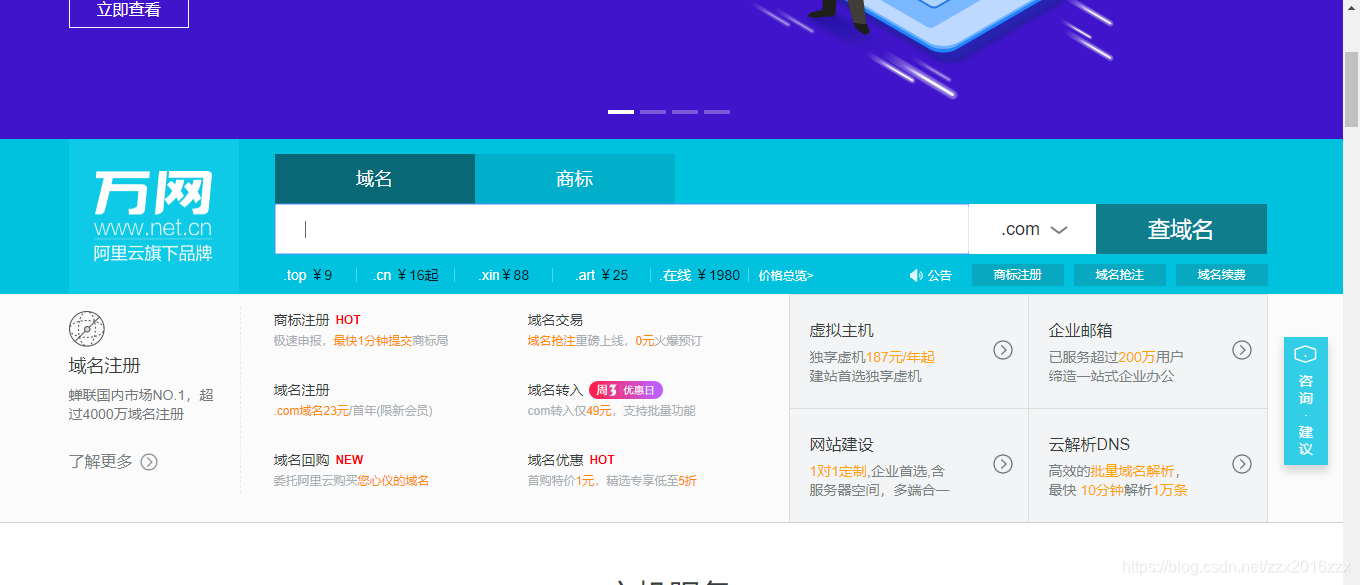The width and height of the screenshot is (1360, 585).
Task: Click the arrow icon in 云解析DNS card
Action: tap(1242, 464)
